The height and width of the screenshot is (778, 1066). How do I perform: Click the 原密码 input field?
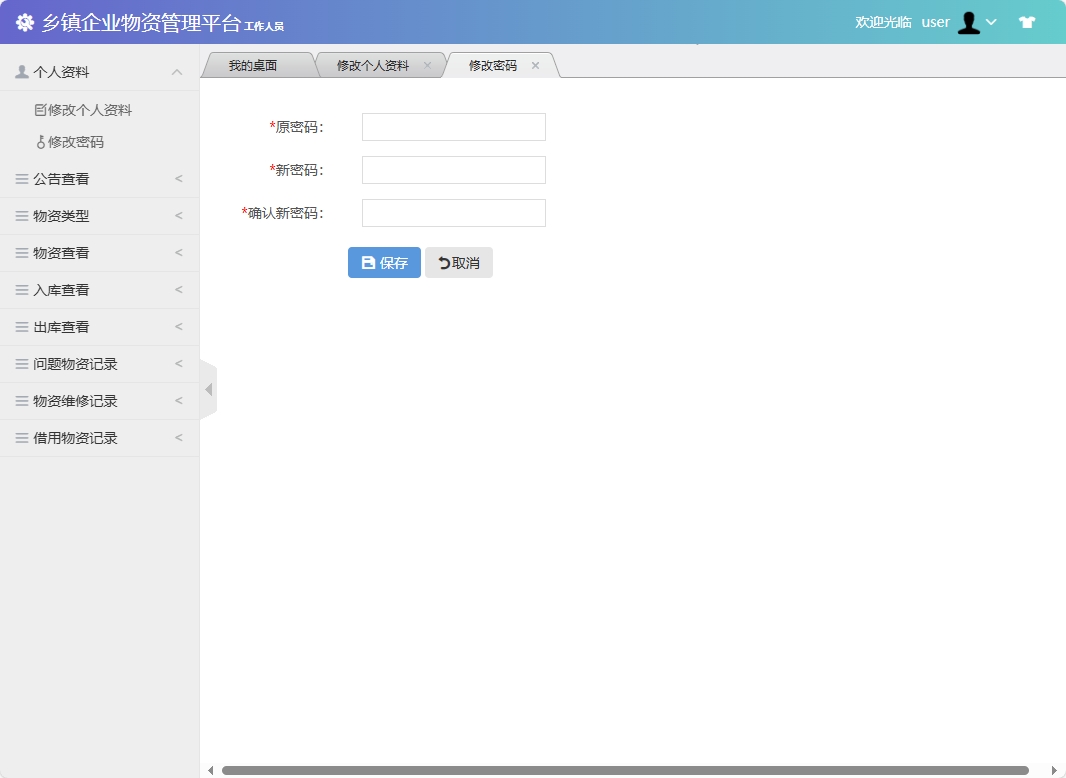tap(452, 127)
